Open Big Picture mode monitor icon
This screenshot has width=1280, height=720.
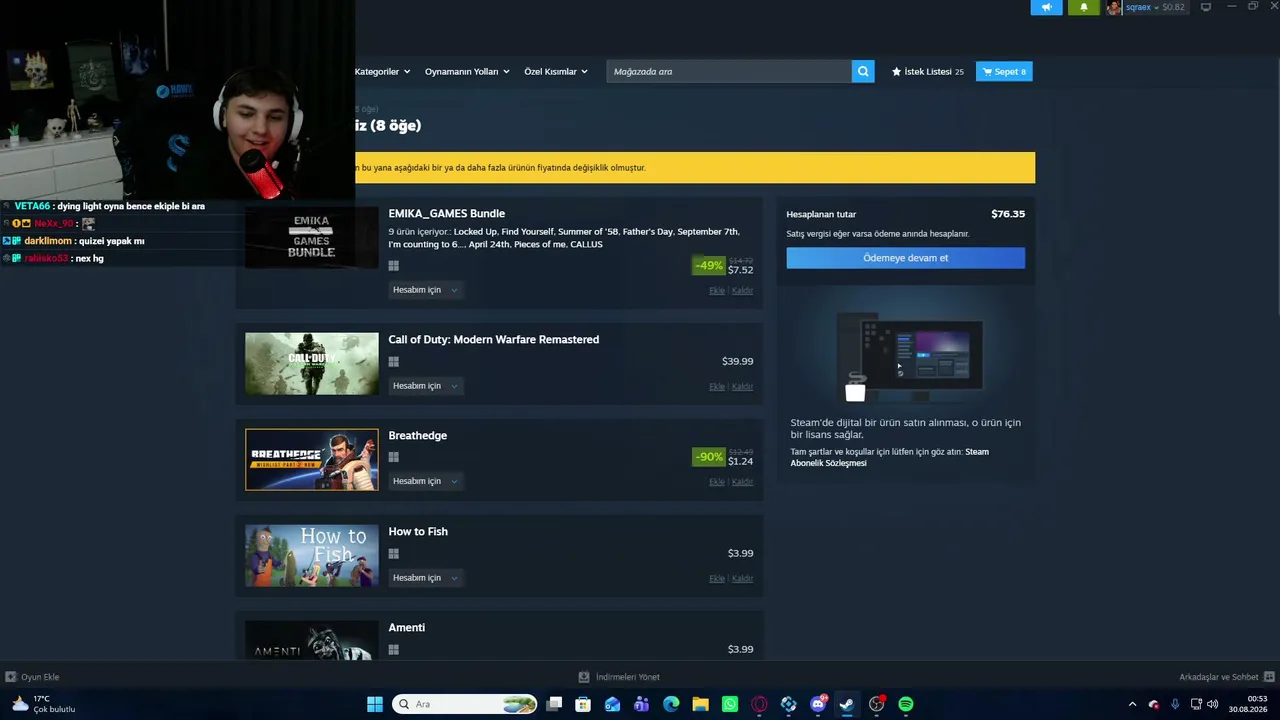pos(1206,7)
